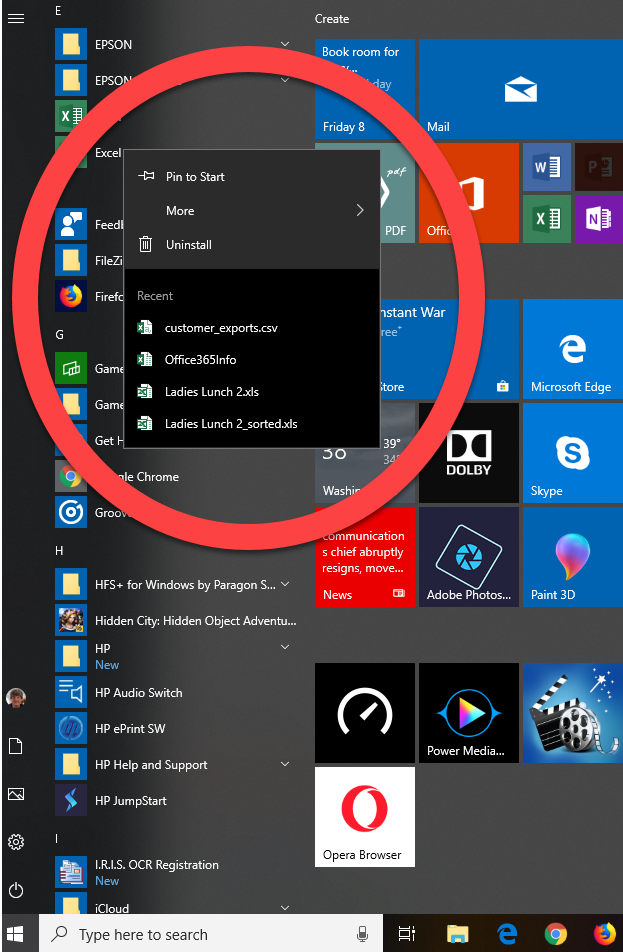Open File Explorer on the taskbar
Image resolution: width=623 pixels, height=952 pixels.
point(457,934)
